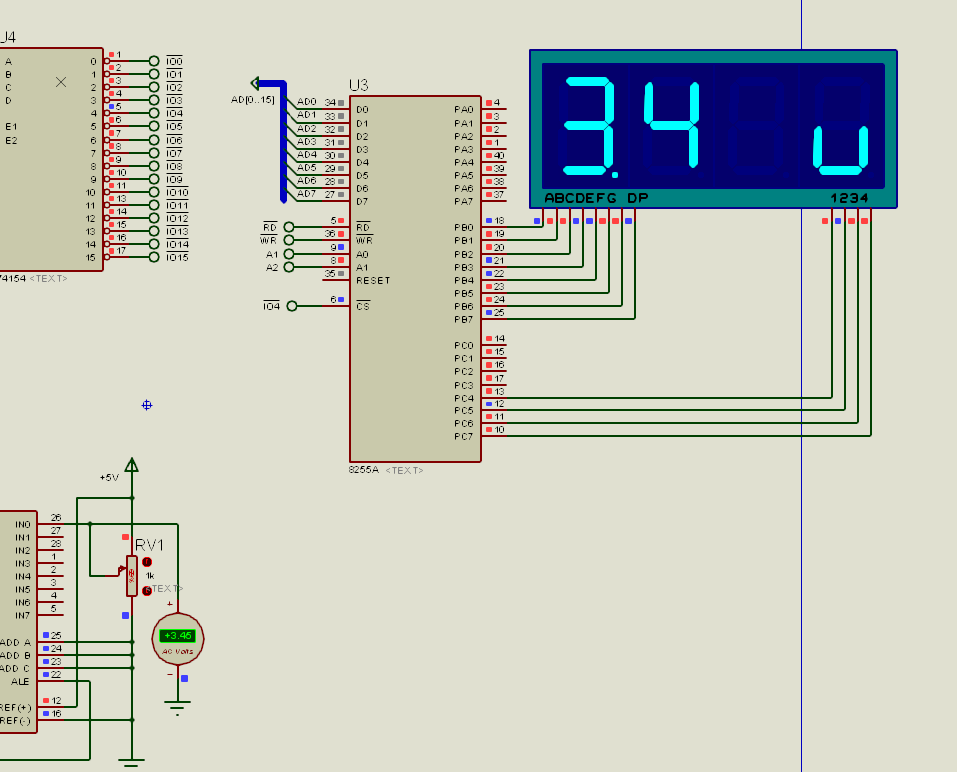Select the RD terminal circle
The height and width of the screenshot is (772, 957).
[x=289, y=227]
